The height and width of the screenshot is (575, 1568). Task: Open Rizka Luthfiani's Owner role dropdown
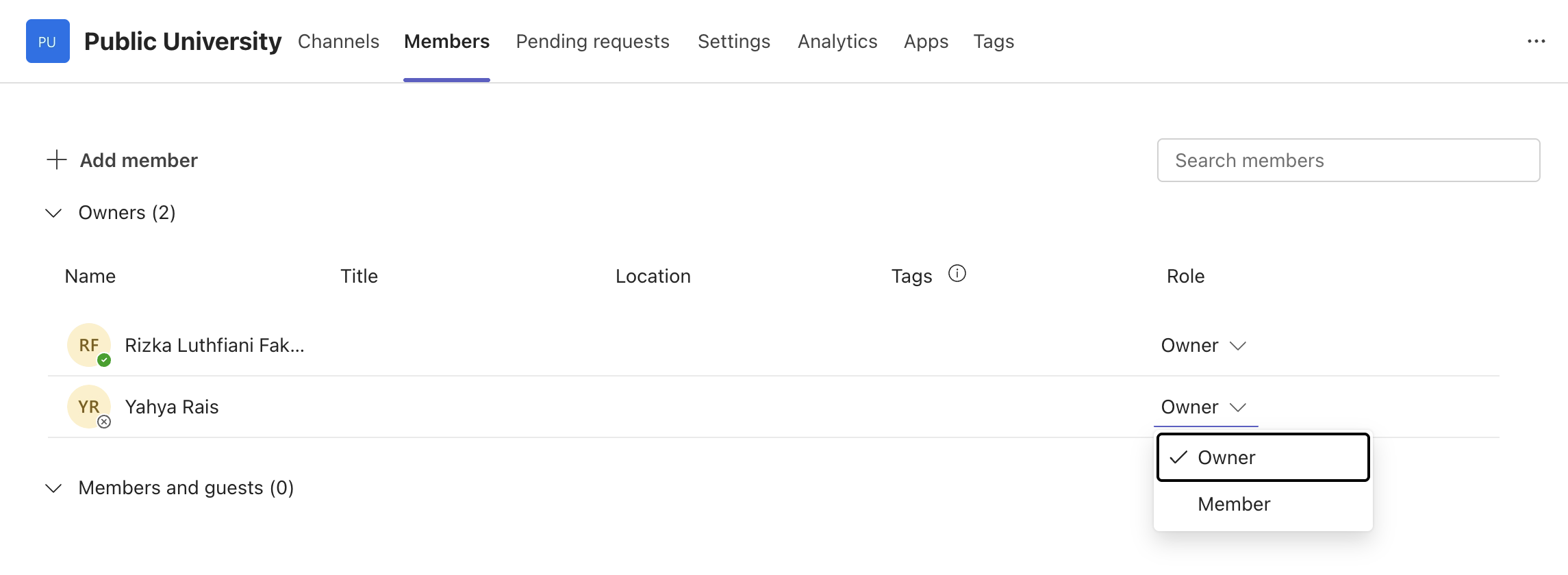point(1203,345)
